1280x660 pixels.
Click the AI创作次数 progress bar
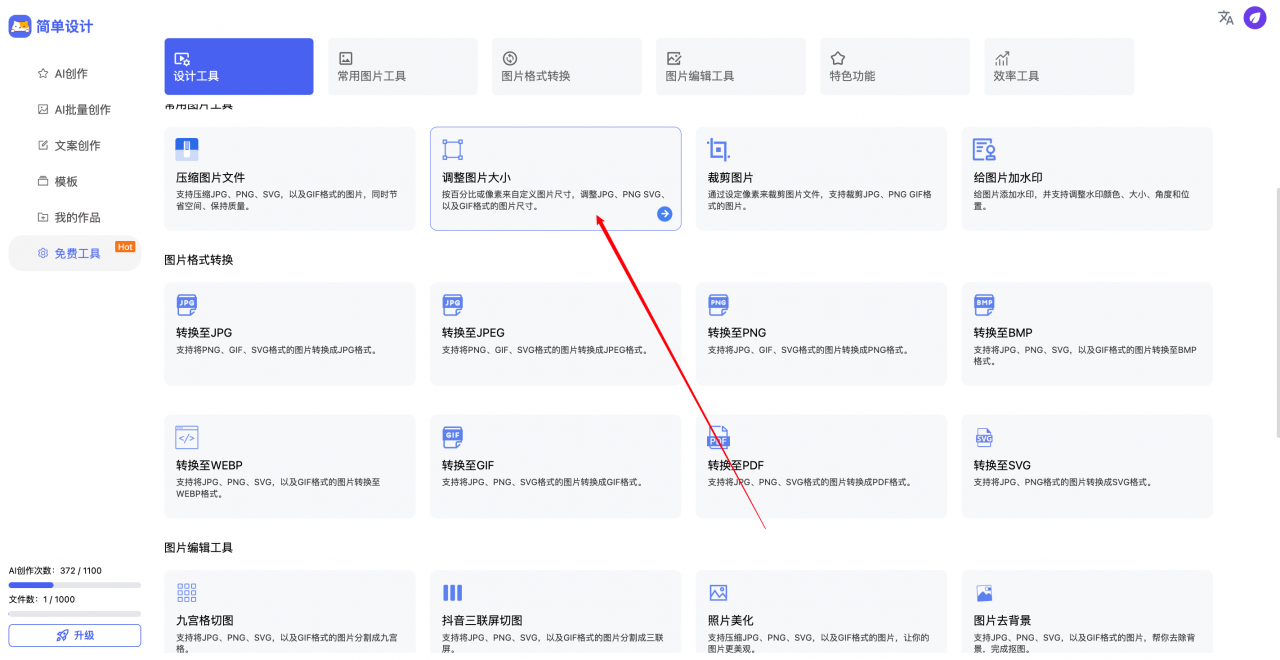click(75, 585)
